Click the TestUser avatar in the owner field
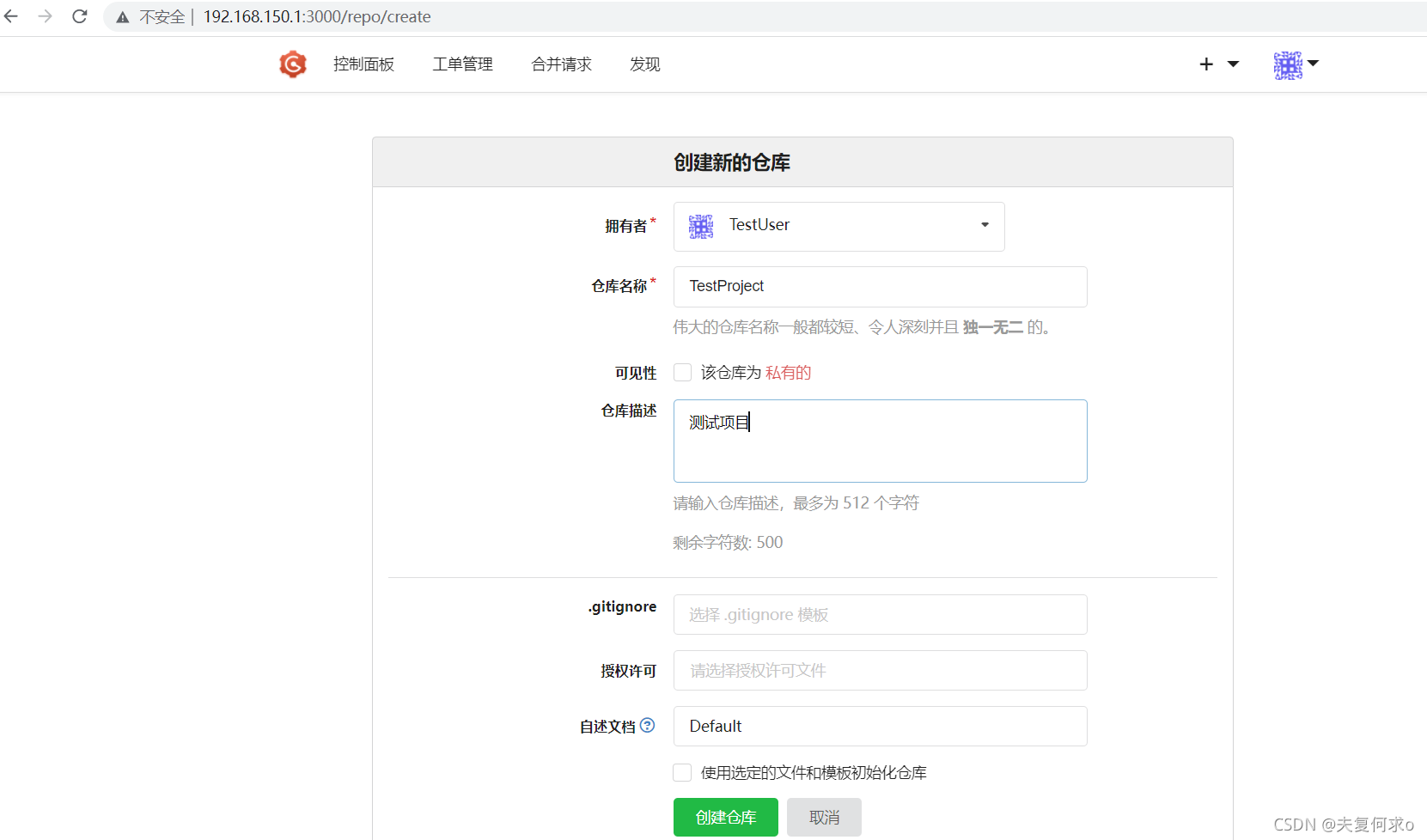1427x840 pixels. [701, 226]
